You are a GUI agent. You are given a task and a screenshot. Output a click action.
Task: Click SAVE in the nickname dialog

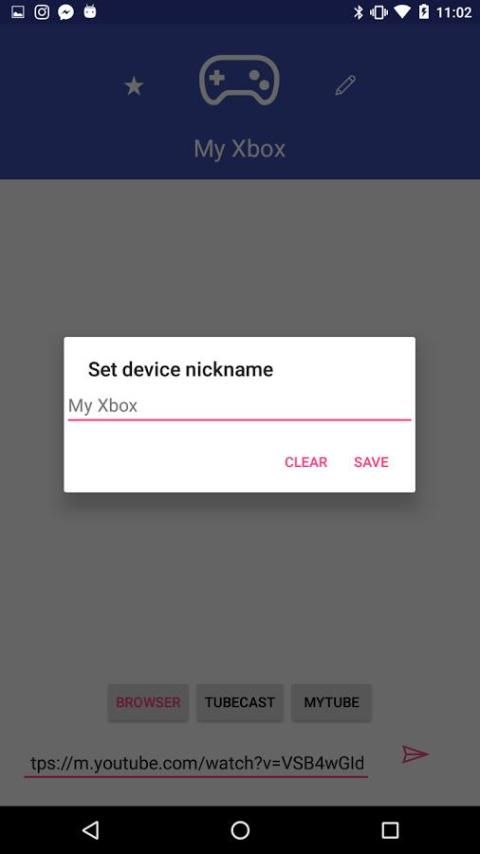point(371,462)
